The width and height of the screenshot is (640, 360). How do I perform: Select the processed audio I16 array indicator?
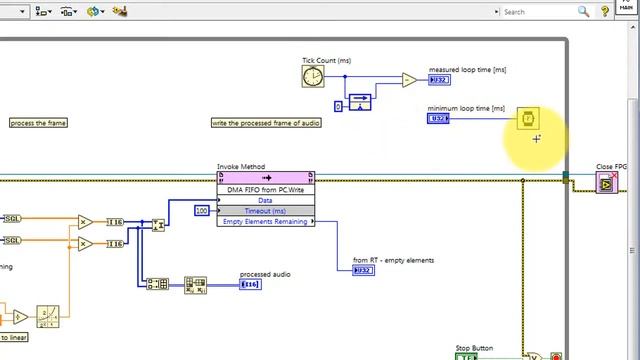pyautogui.click(x=250, y=284)
